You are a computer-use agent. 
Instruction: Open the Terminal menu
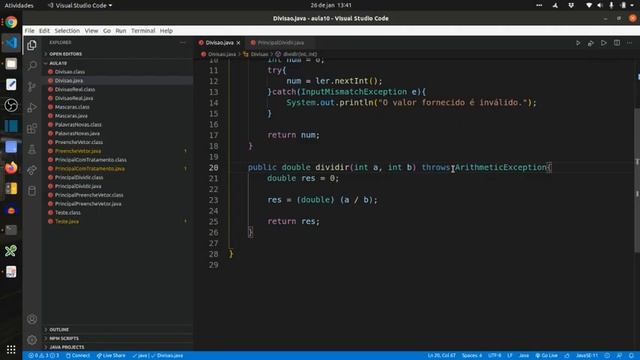pos(143,31)
